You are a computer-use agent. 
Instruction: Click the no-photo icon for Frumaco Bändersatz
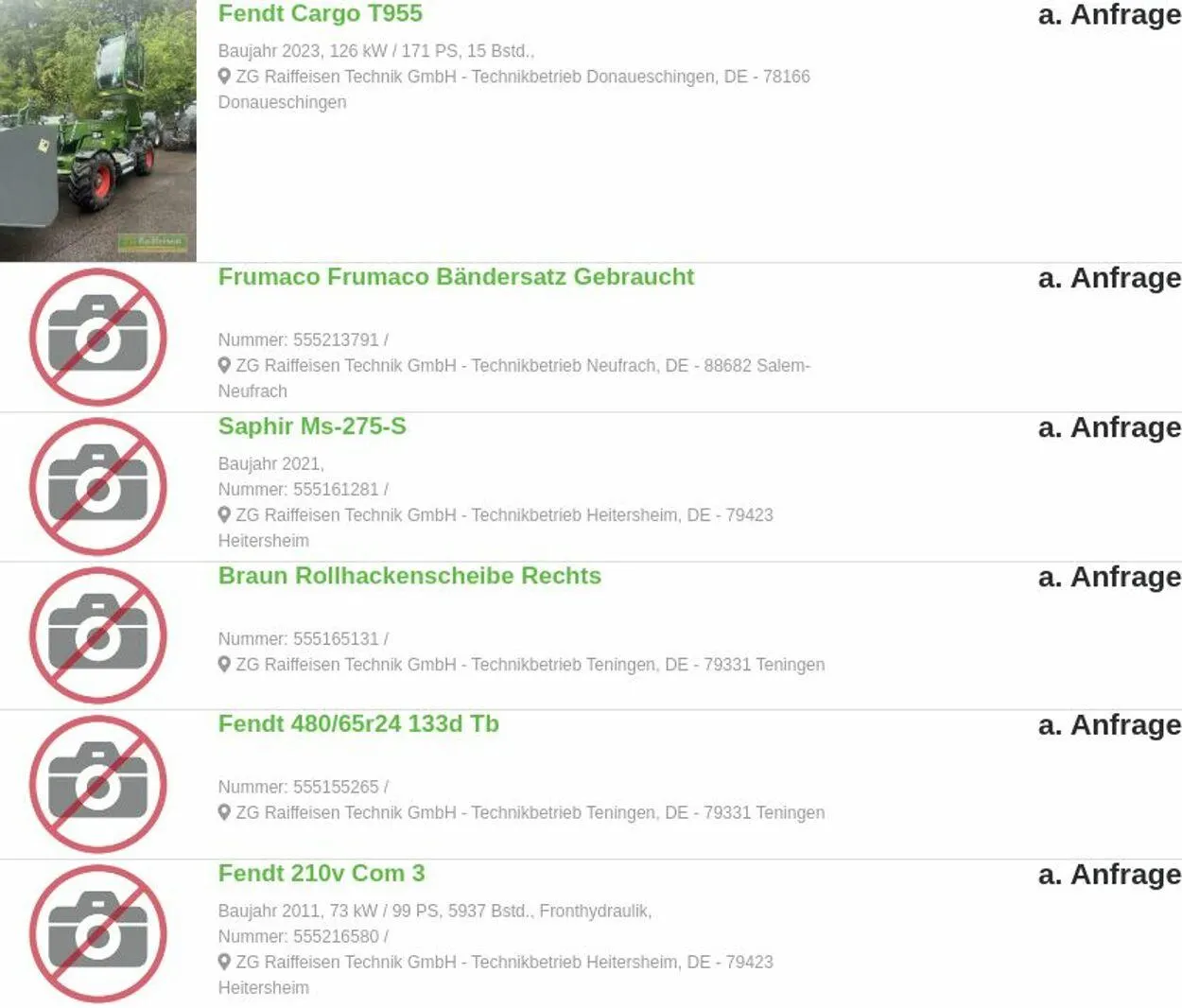(x=98, y=338)
